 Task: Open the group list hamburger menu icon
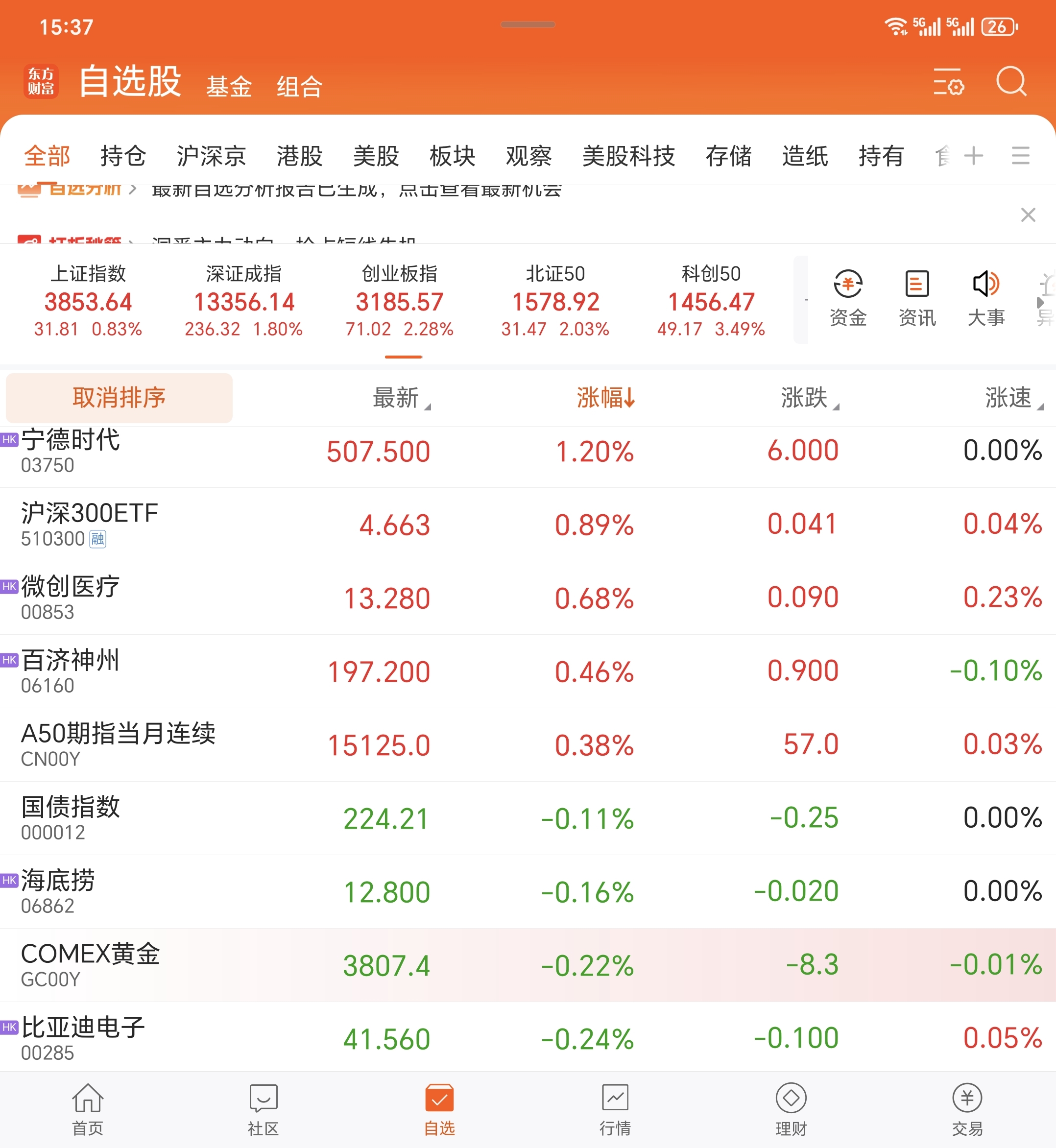coord(1021,155)
